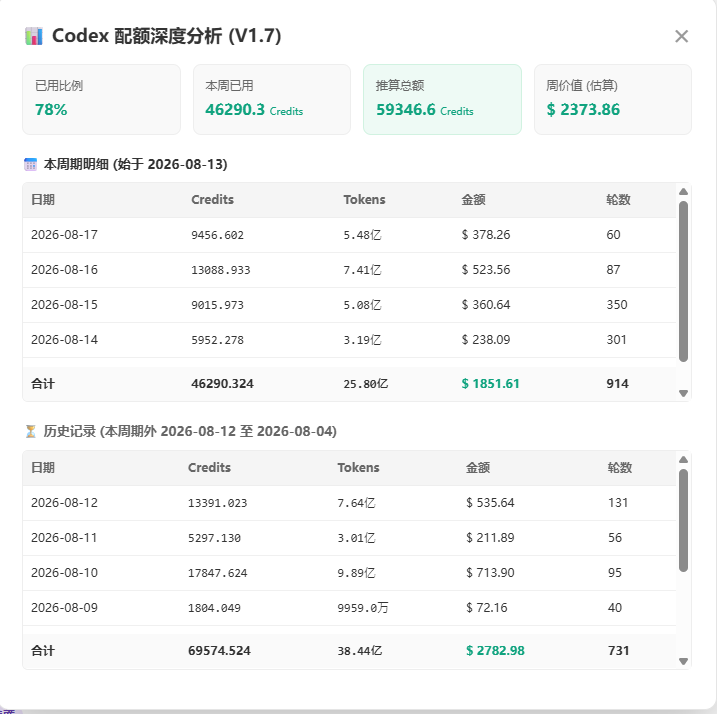
Task: Close the Codex quota analysis dialog
Action: pyautogui.click(x=681, y=36)
